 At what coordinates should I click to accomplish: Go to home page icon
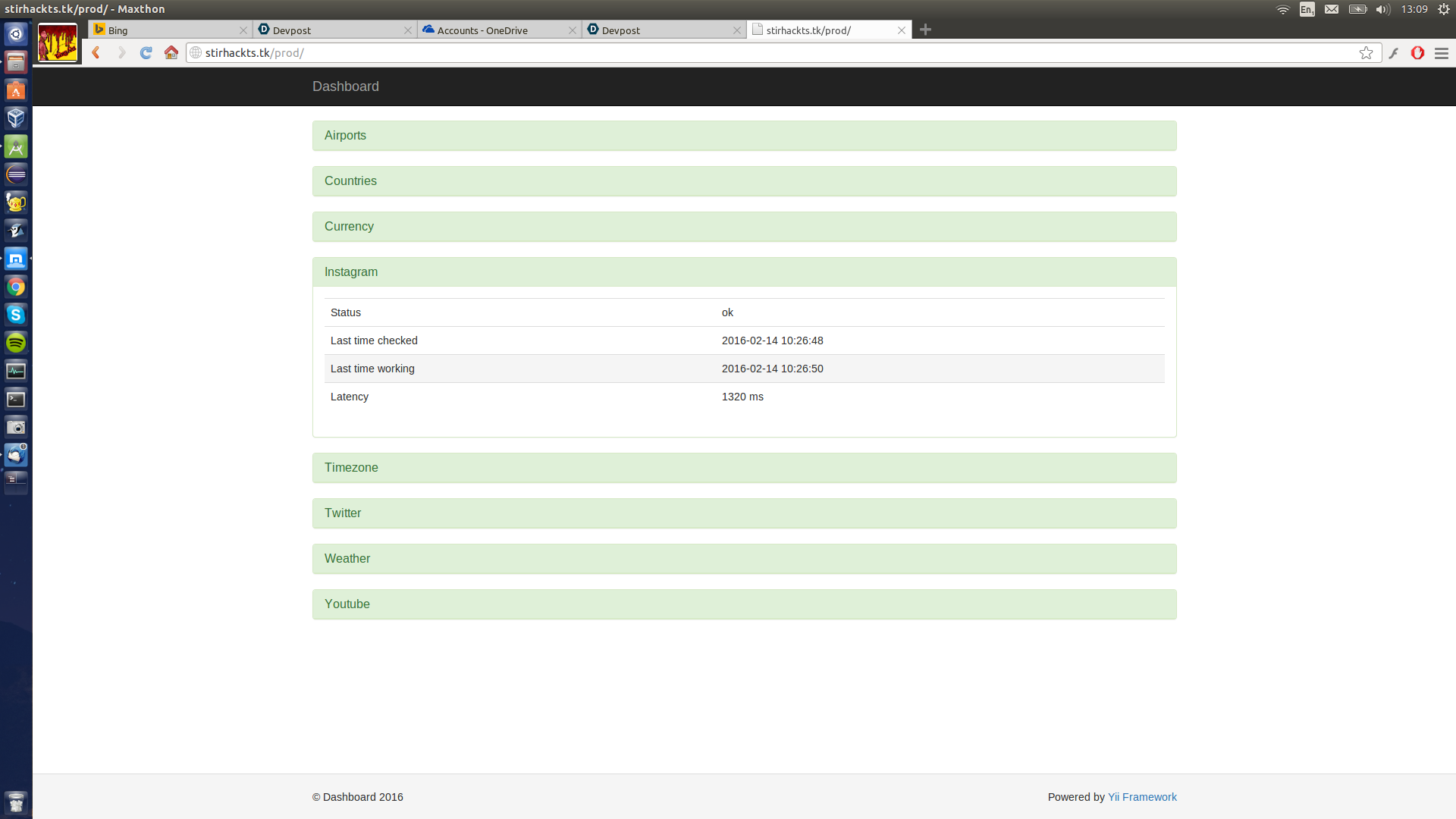coord(171,53)
